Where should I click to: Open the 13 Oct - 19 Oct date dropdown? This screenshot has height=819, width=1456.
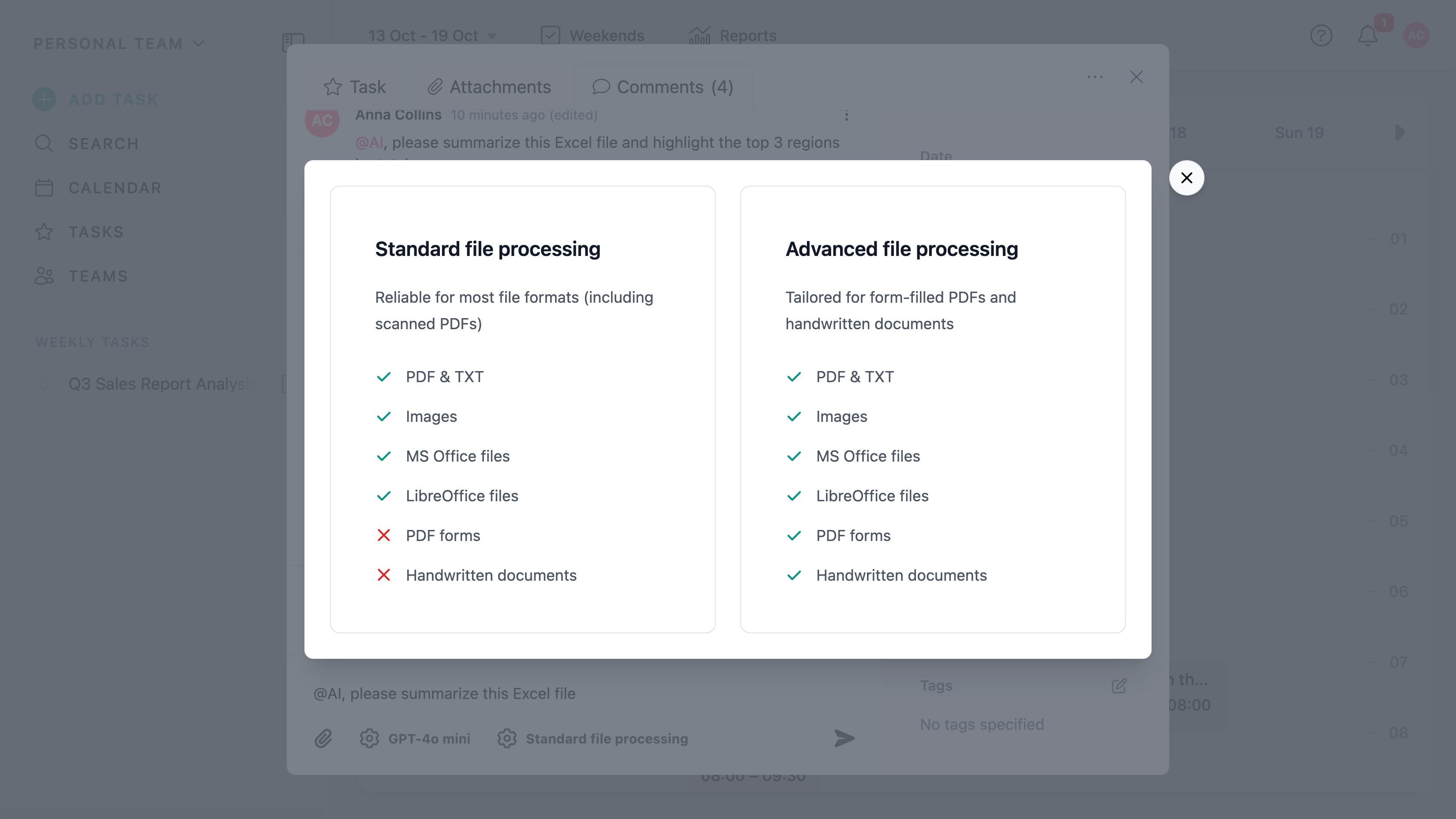(x=432, y=36)
